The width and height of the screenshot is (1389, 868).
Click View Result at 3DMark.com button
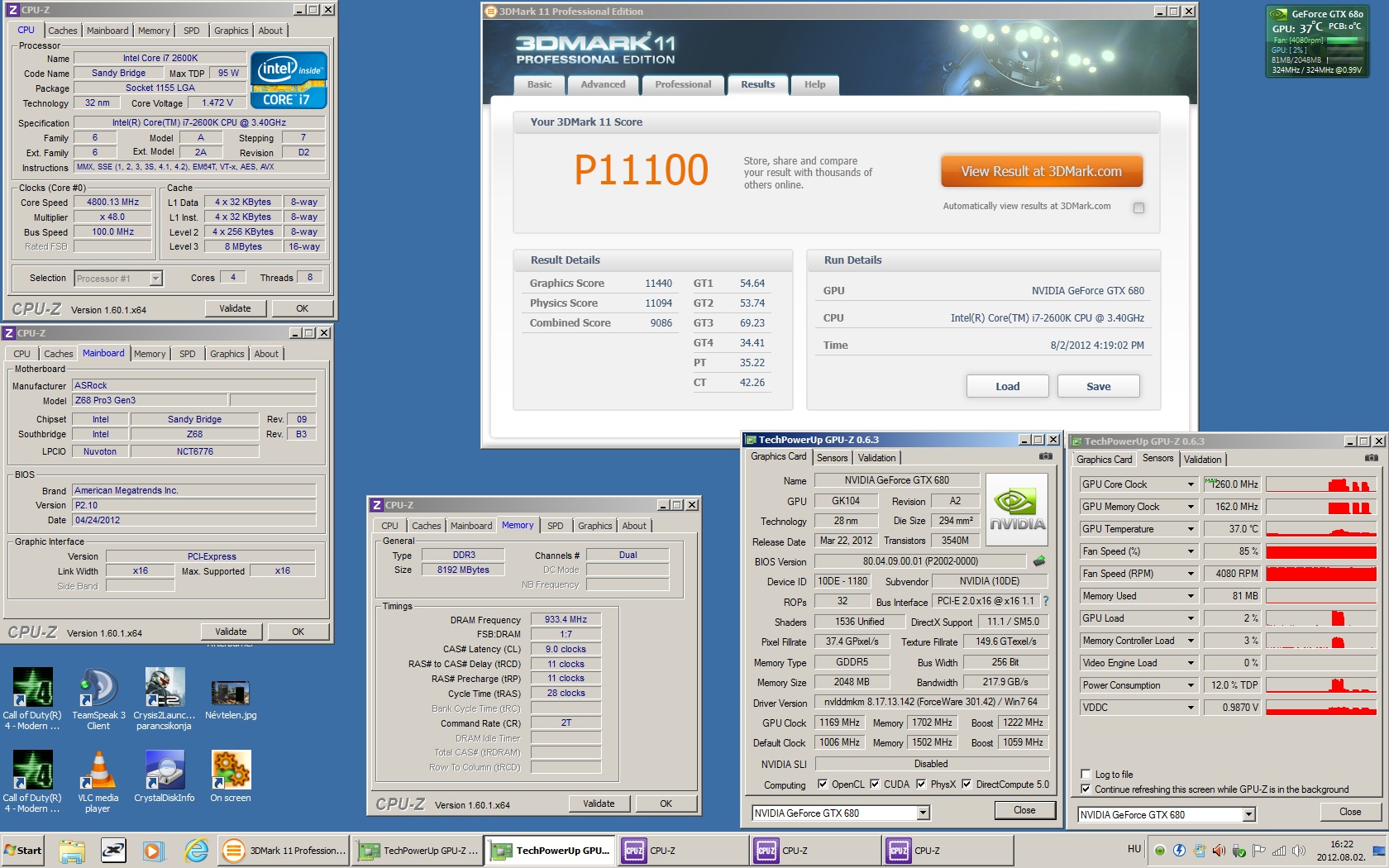tap(1042, 172)
